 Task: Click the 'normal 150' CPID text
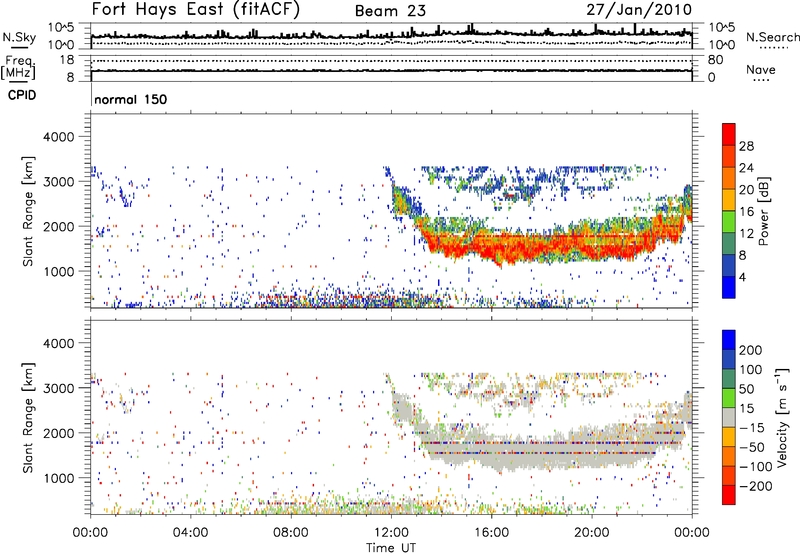[x=131, y=99]
